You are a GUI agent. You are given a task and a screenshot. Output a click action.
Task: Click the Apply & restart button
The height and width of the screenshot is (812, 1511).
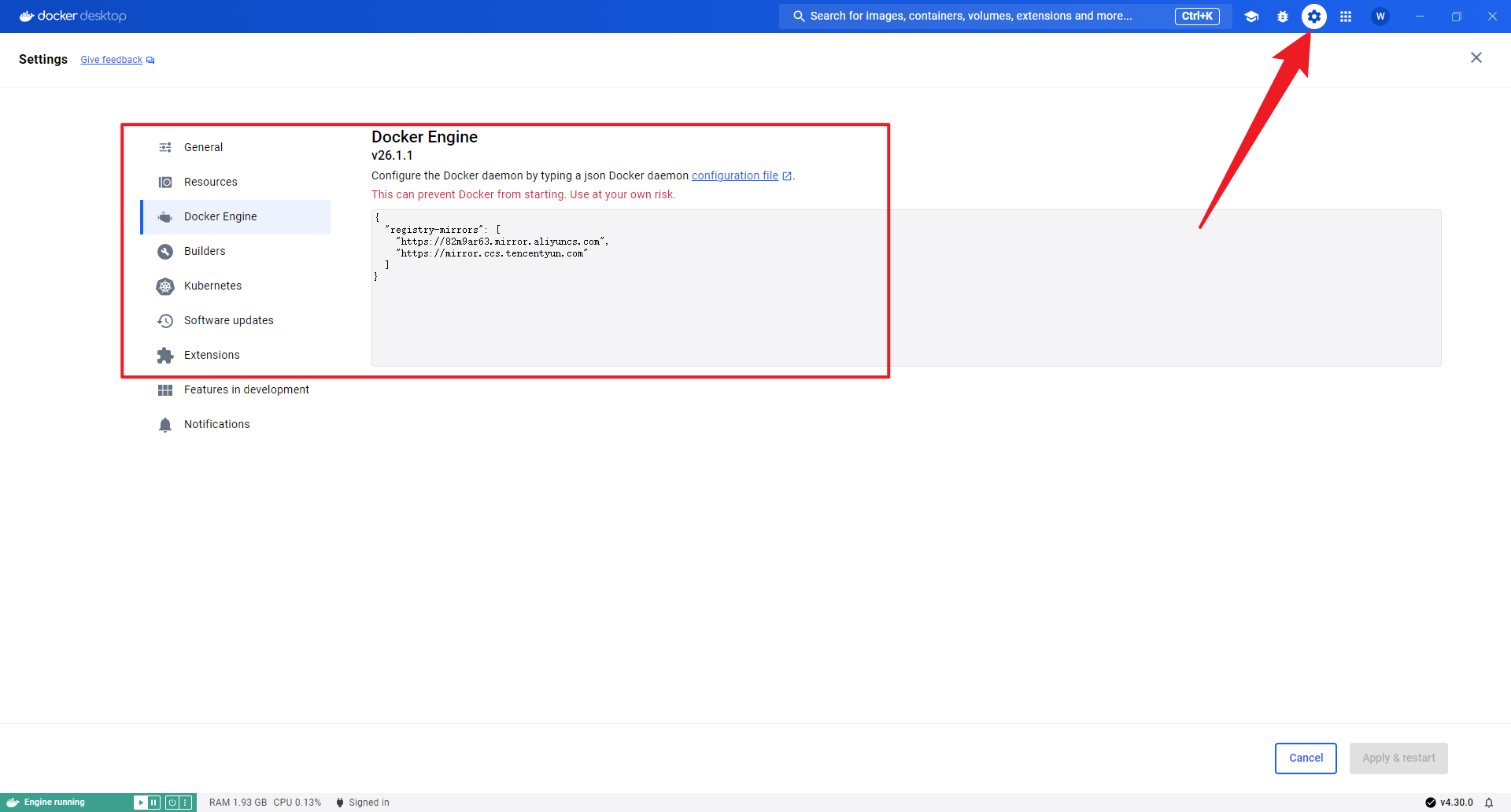pos(1398,758)
